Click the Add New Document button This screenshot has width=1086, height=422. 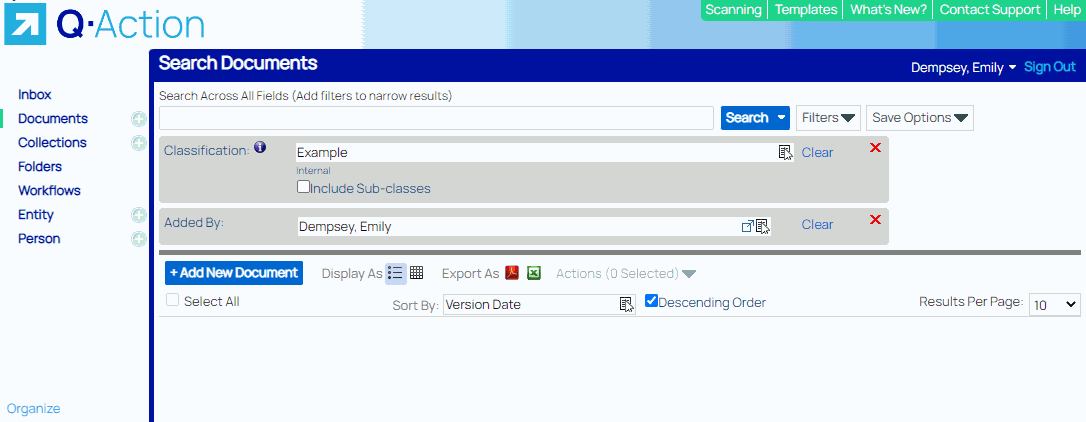tap(234, 273)
